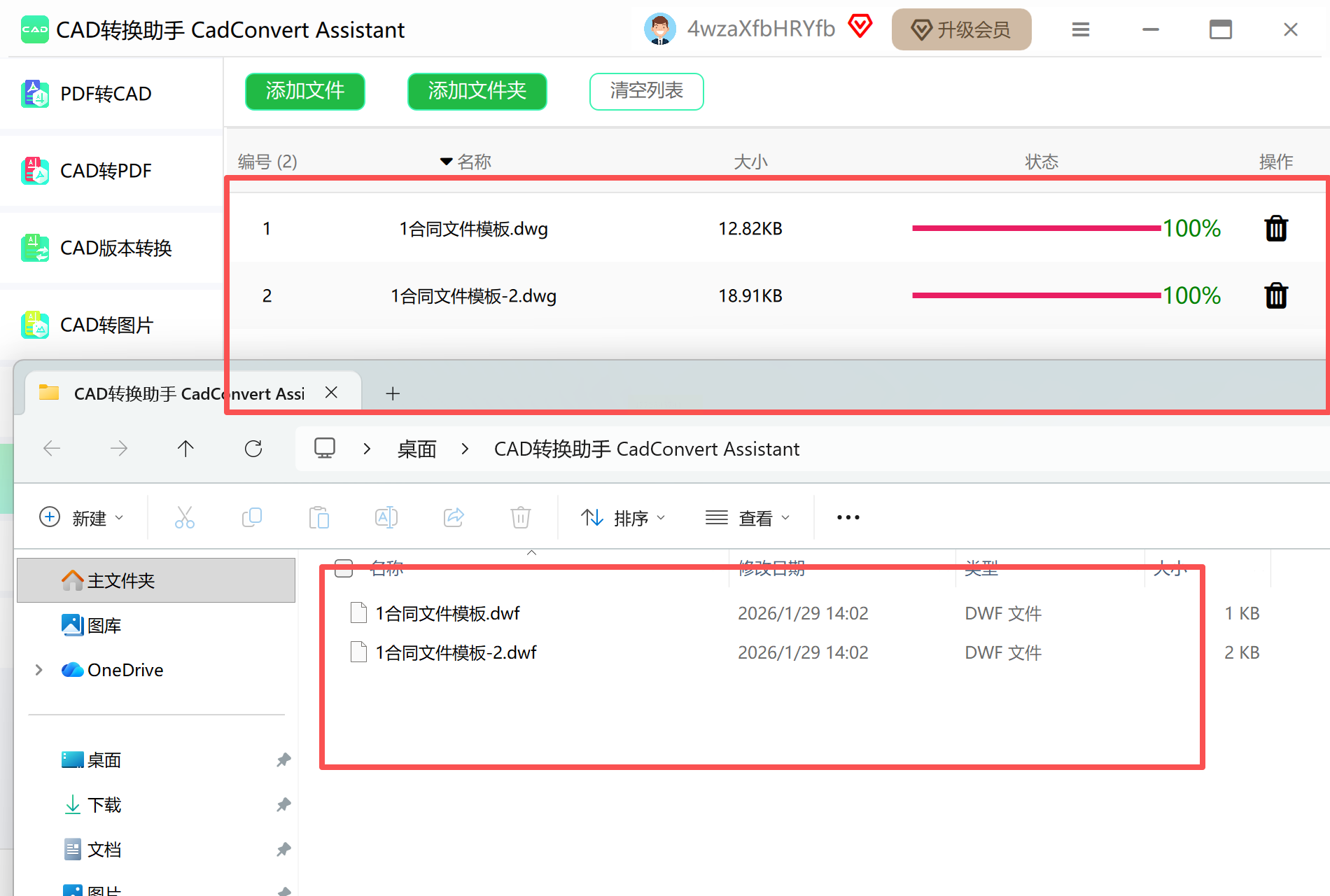This screenshot has height=896, width=1330.
Task: Click 桌面 in the address breadcrumb
Action: [417, 449]
